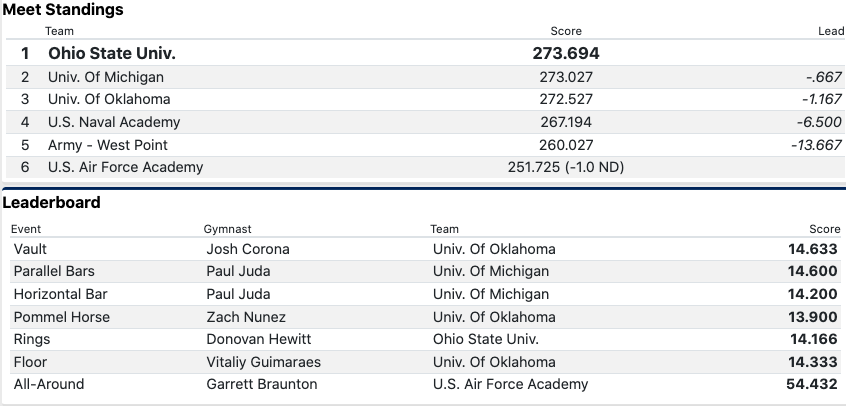Viewport: 846px width, 406px height.
Task: Click Paul Juda in Parallel Bars row
Action: 238,271
